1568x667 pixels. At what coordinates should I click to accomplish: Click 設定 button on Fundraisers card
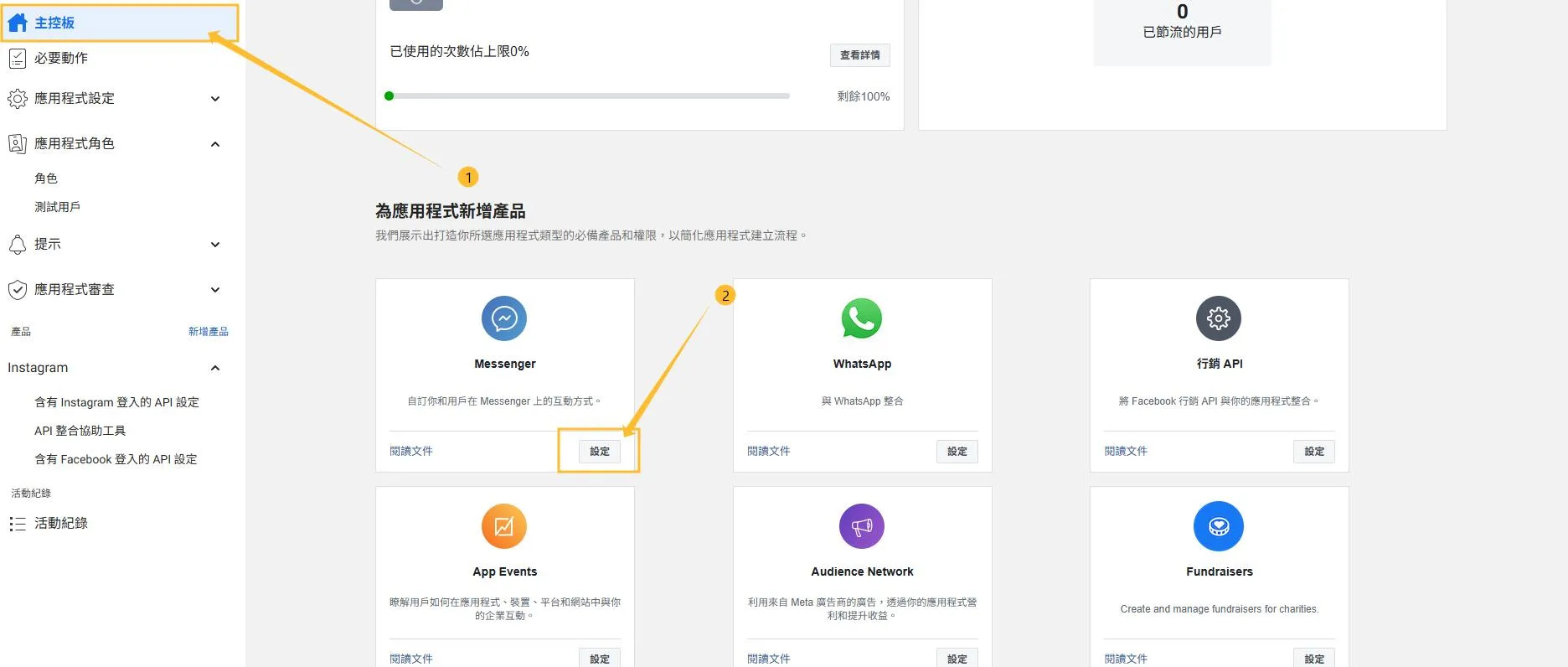tap(1314, 659)
